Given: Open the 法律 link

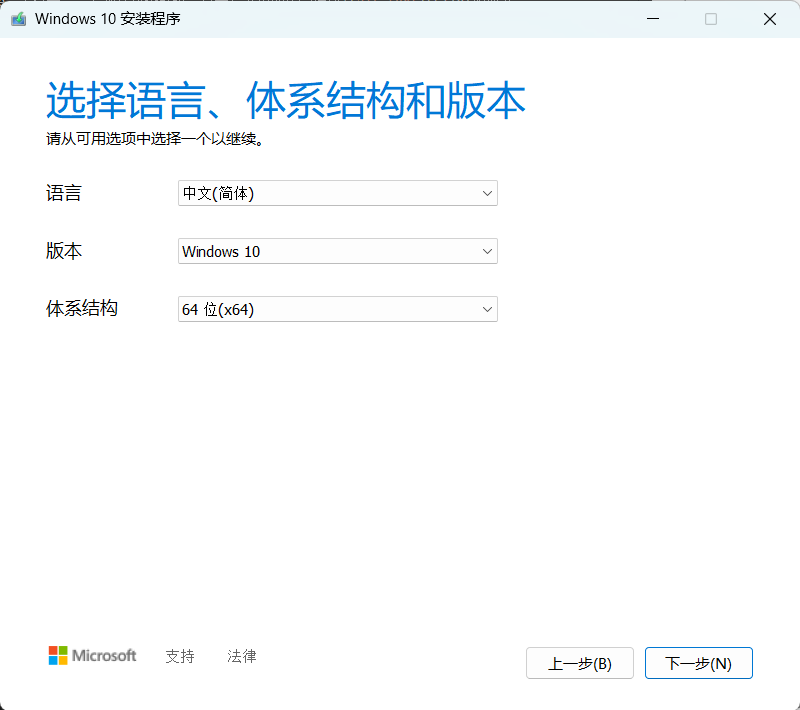Looking at the screenshot, I should tap(242, 656).
